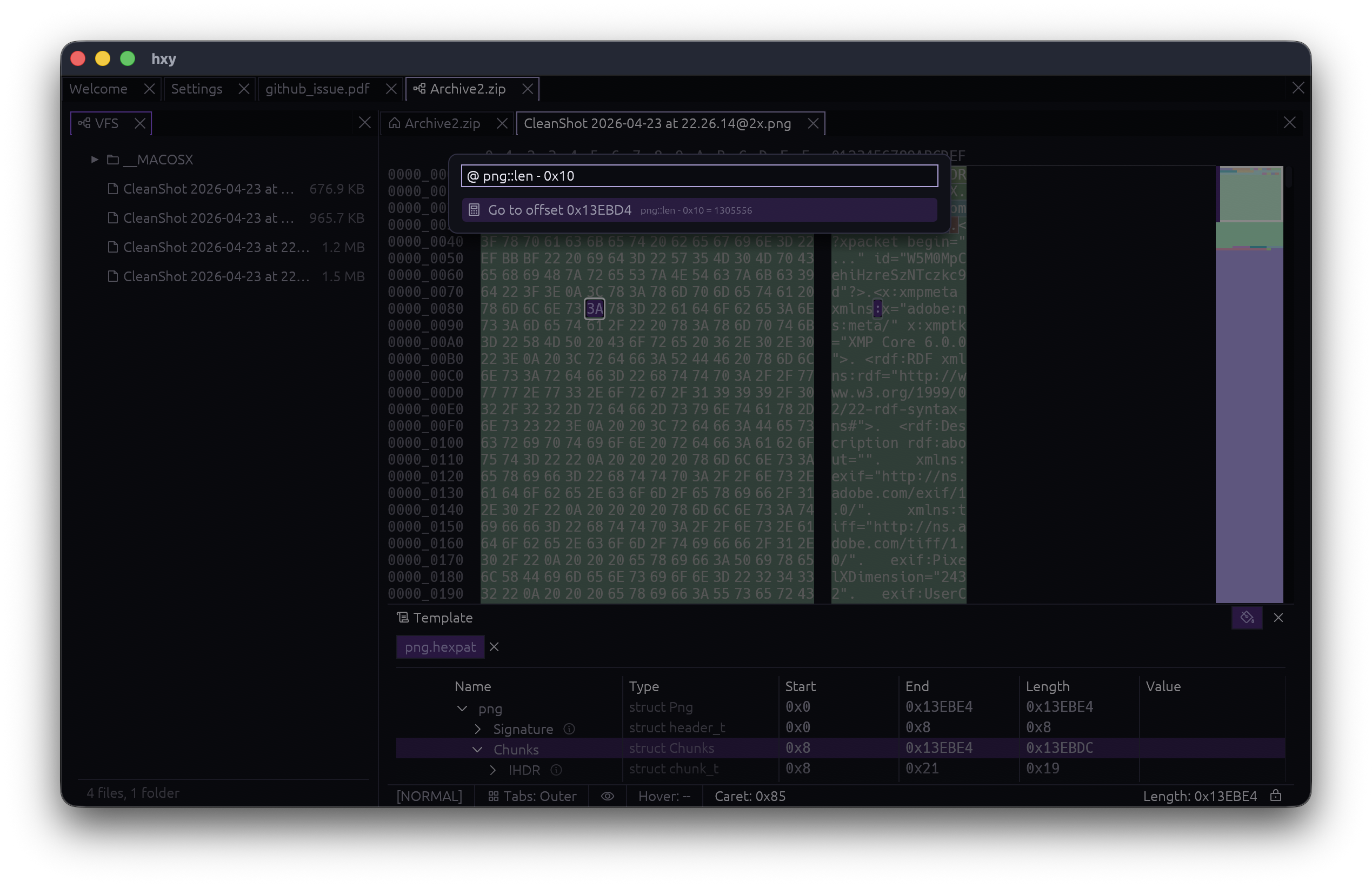
Task: Close the hex editor tab group
Action: 1289,122
